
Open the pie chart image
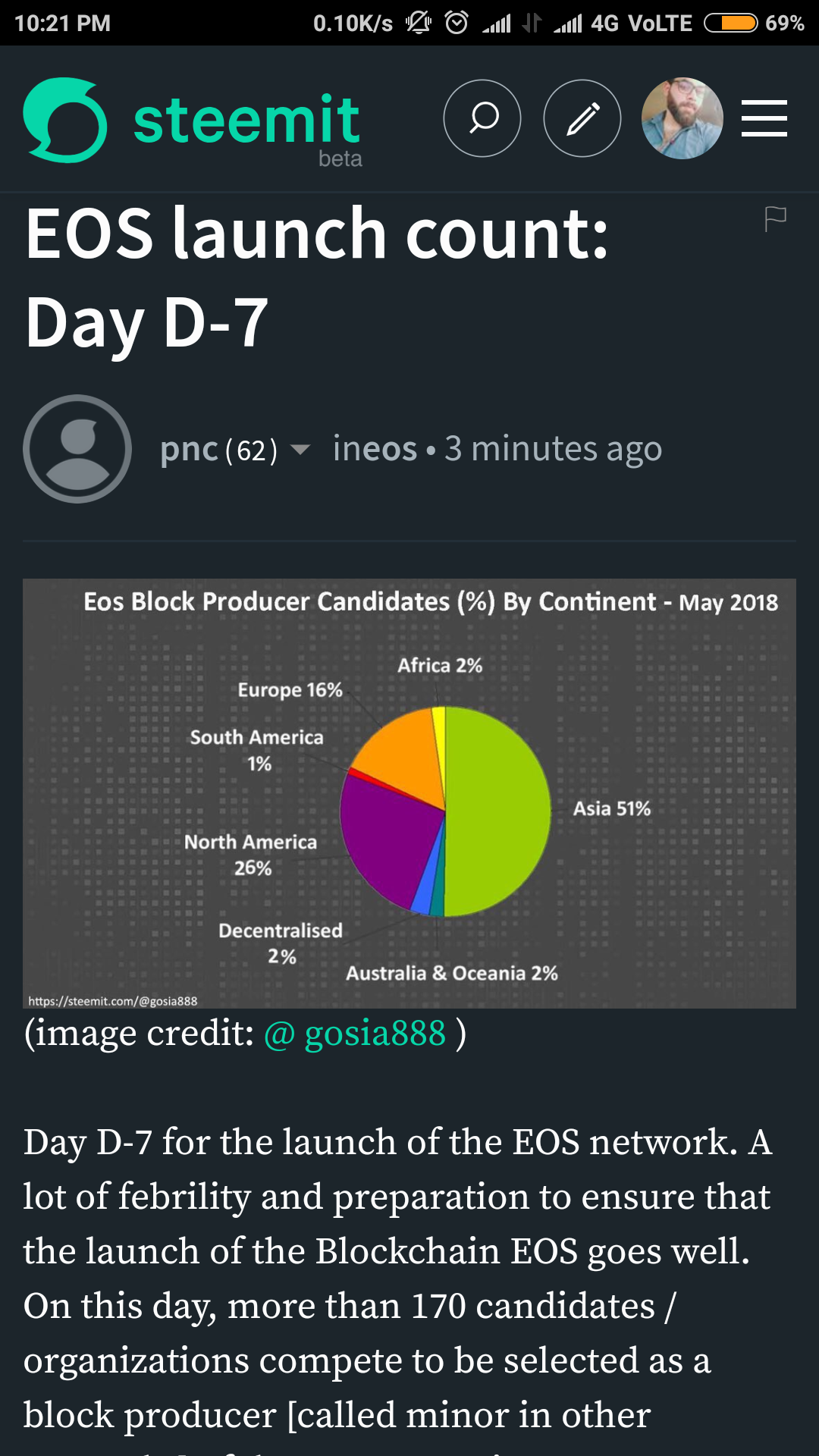click(x=409, y=793)
